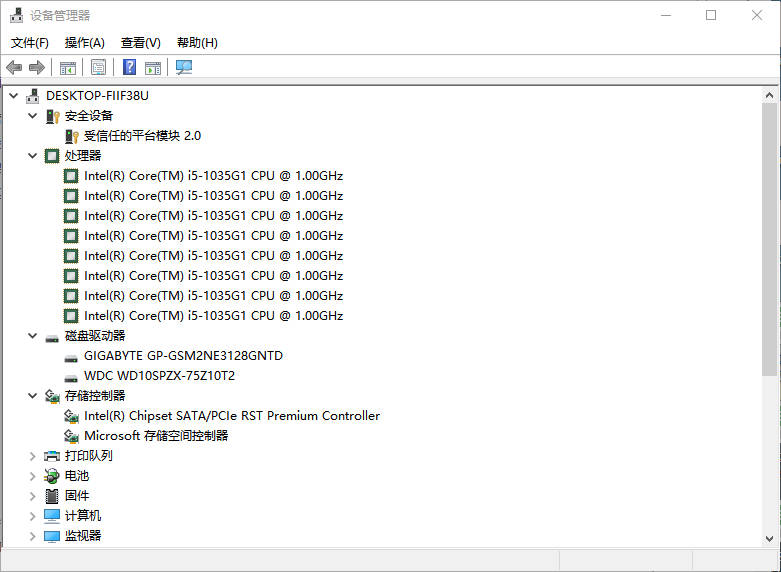This screenshot has height=572, width=781.
Task: Open the 帮助(H) menu
Action: click(x=197, y=43)
